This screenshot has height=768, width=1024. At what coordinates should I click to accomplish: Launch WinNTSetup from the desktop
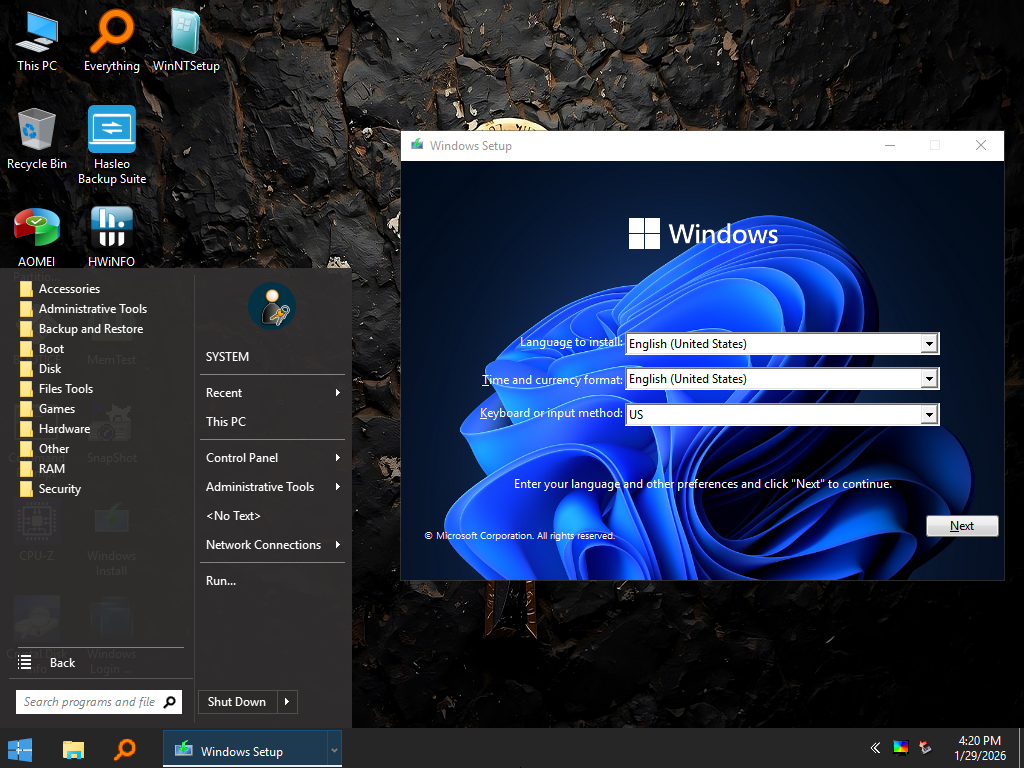click(x=184, y=30)
